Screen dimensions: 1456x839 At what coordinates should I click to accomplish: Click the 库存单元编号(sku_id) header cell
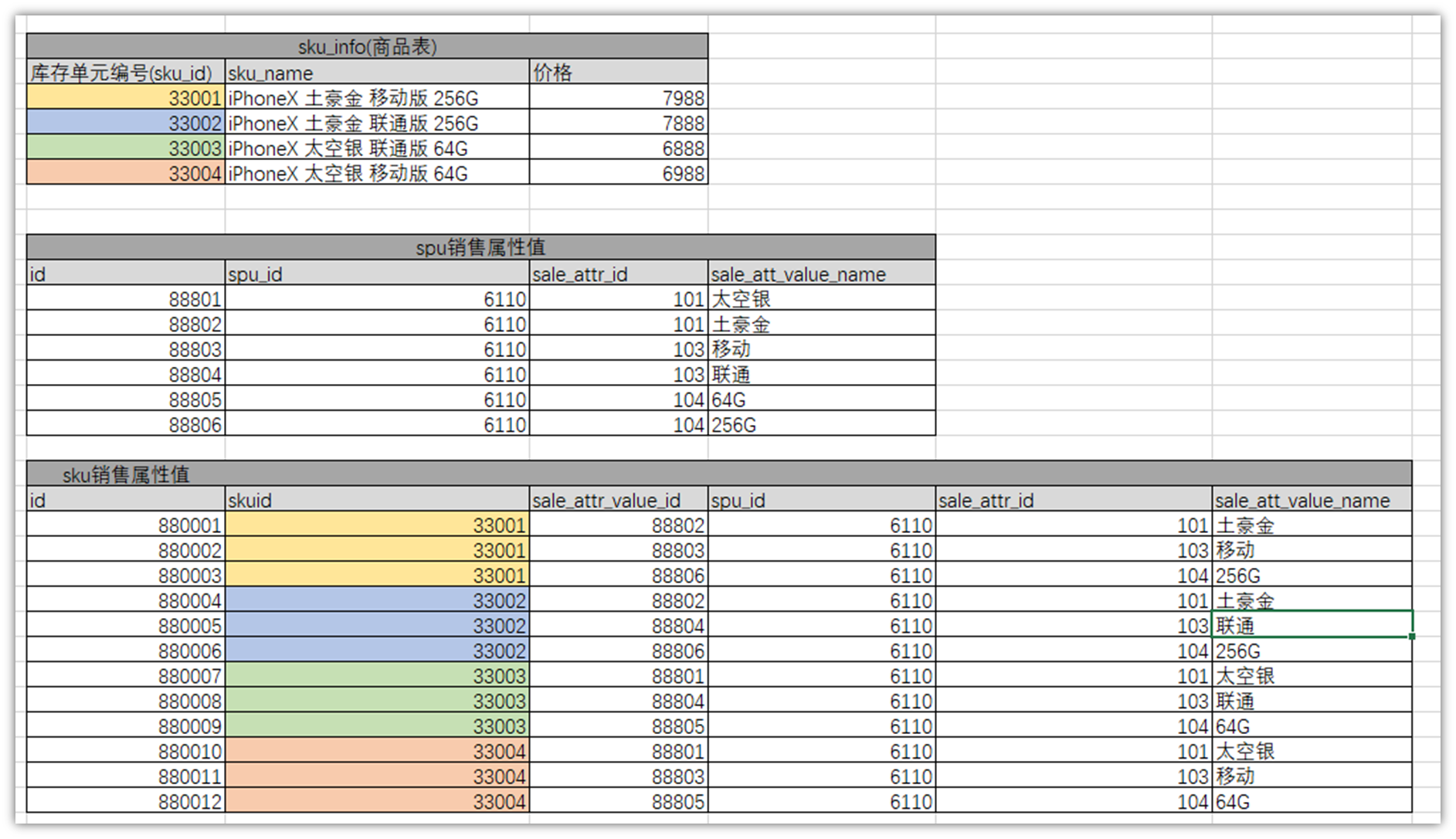click(x=126, y=72)
